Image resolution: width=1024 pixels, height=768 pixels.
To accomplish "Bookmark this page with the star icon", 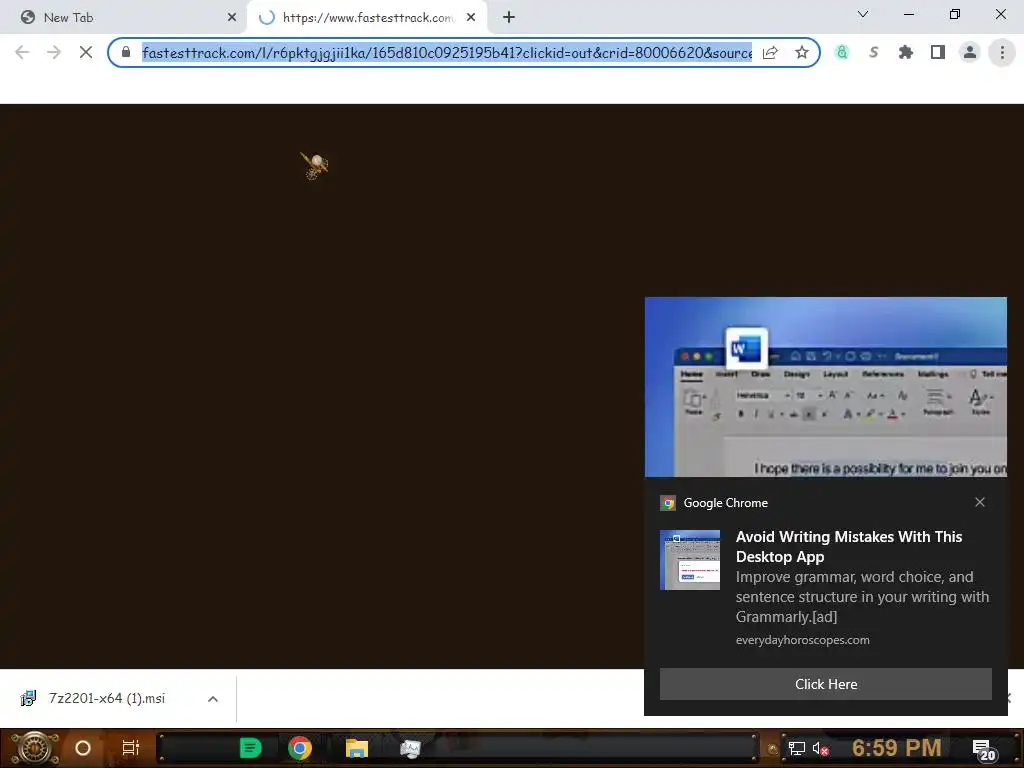I will (802, 52).
